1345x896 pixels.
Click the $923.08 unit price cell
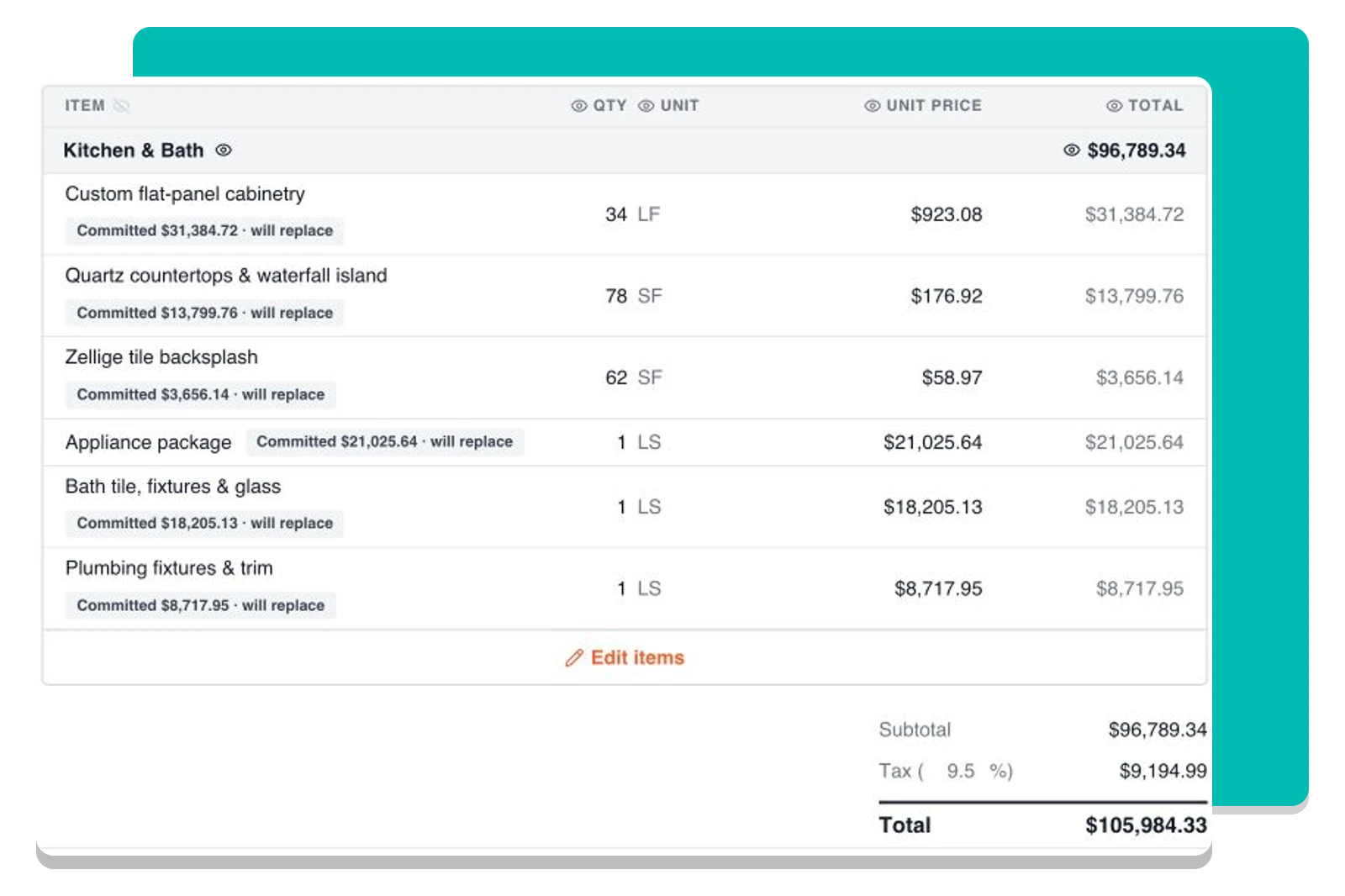point(947,214)
